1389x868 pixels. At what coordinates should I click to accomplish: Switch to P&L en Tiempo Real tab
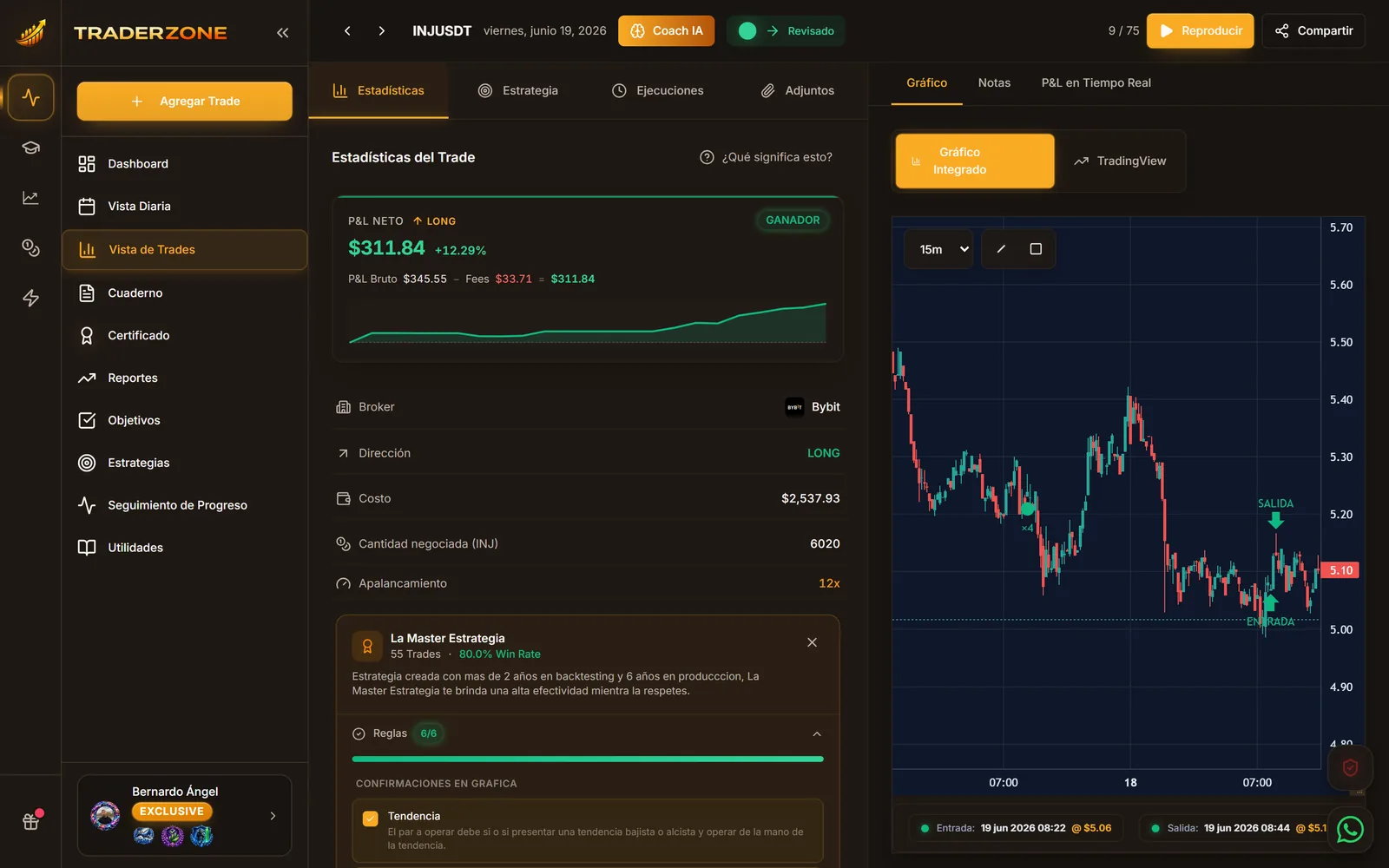pos(1096,83)
